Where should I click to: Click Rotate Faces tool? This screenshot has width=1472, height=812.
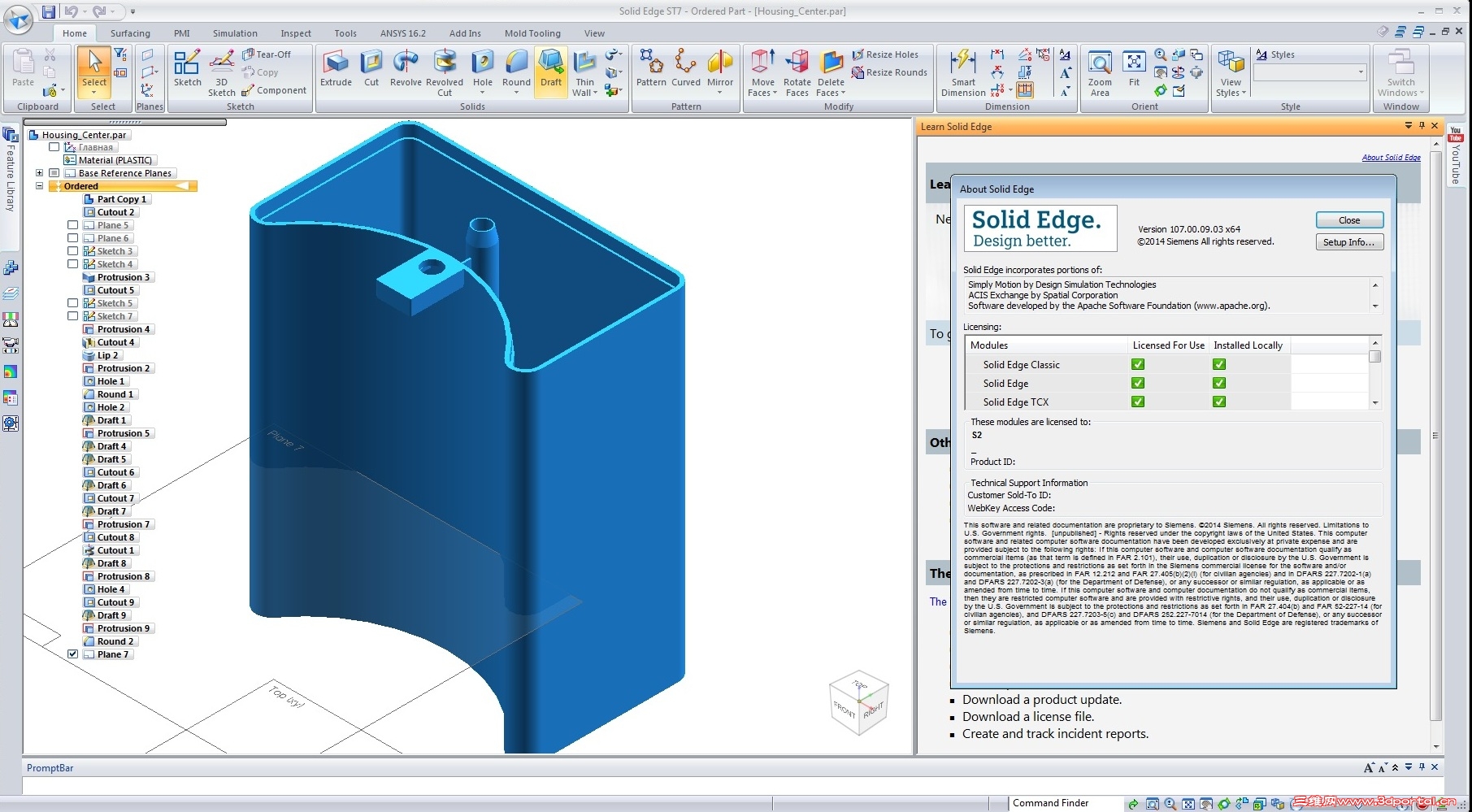click(x=797, y=73)
